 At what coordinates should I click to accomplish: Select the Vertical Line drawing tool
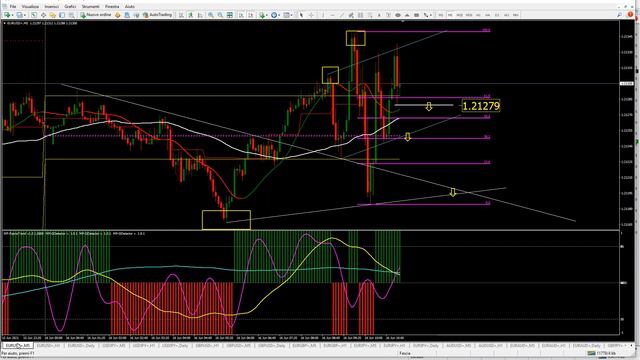pyautogui.click(x=323, y=15)
